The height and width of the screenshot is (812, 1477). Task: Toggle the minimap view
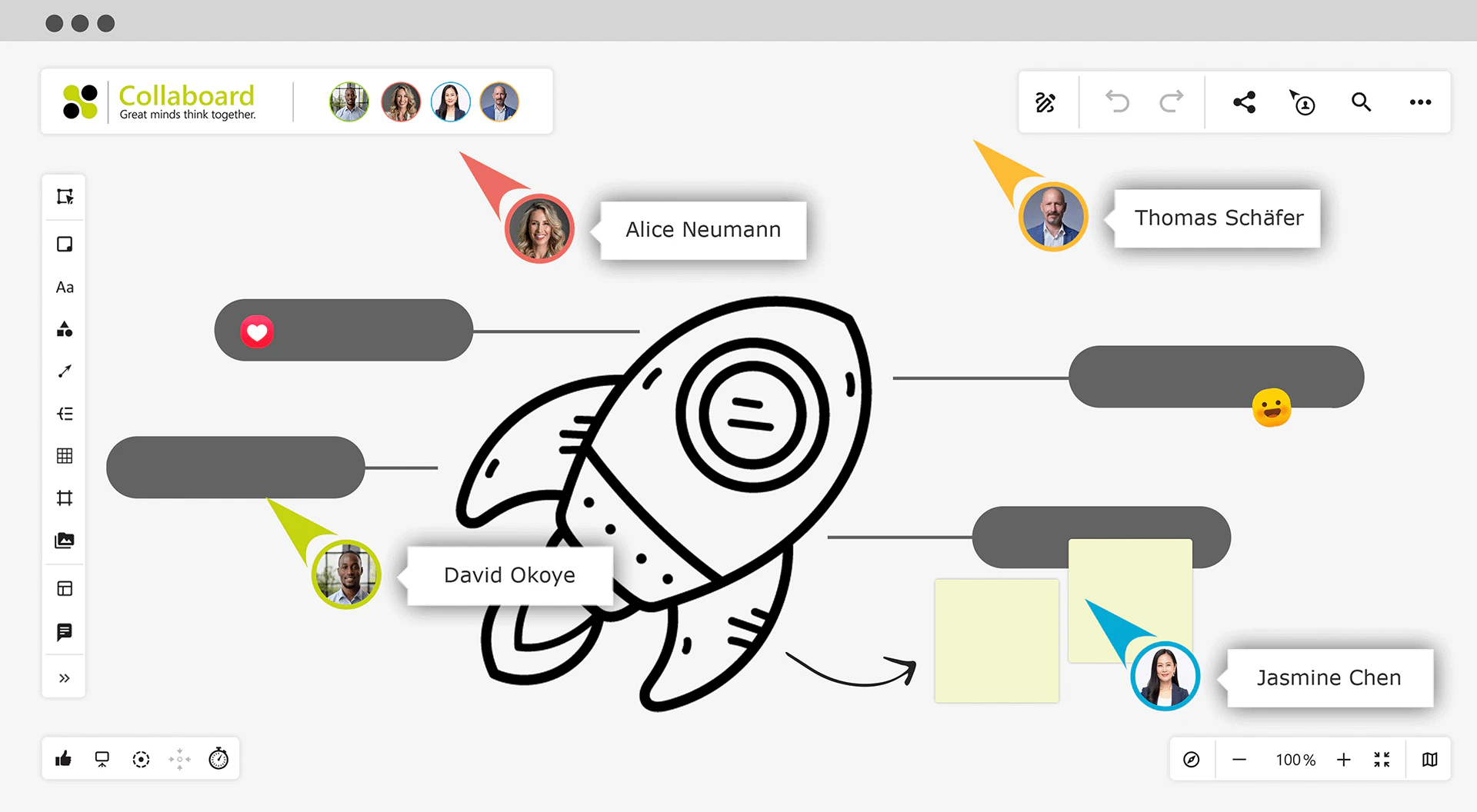coord(1429,759)
